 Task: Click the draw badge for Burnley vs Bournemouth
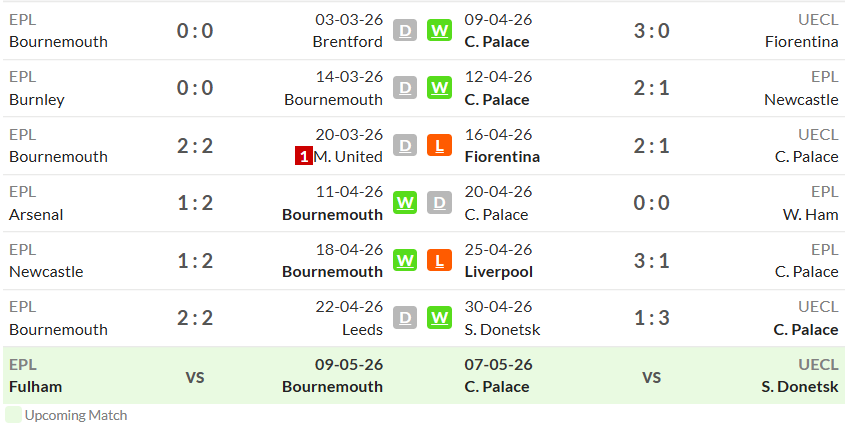[405, 88]
